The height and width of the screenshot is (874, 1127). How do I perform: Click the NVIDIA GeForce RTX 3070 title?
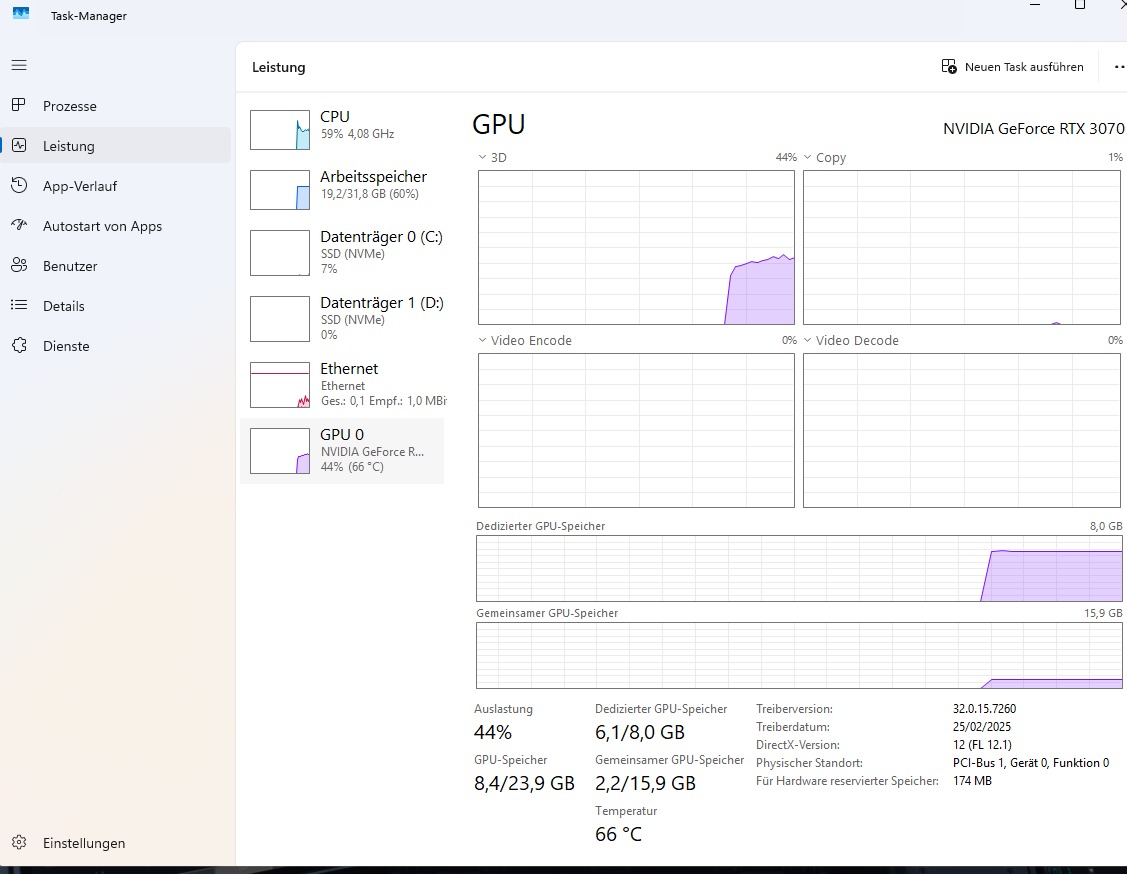tap(1034, 129)
